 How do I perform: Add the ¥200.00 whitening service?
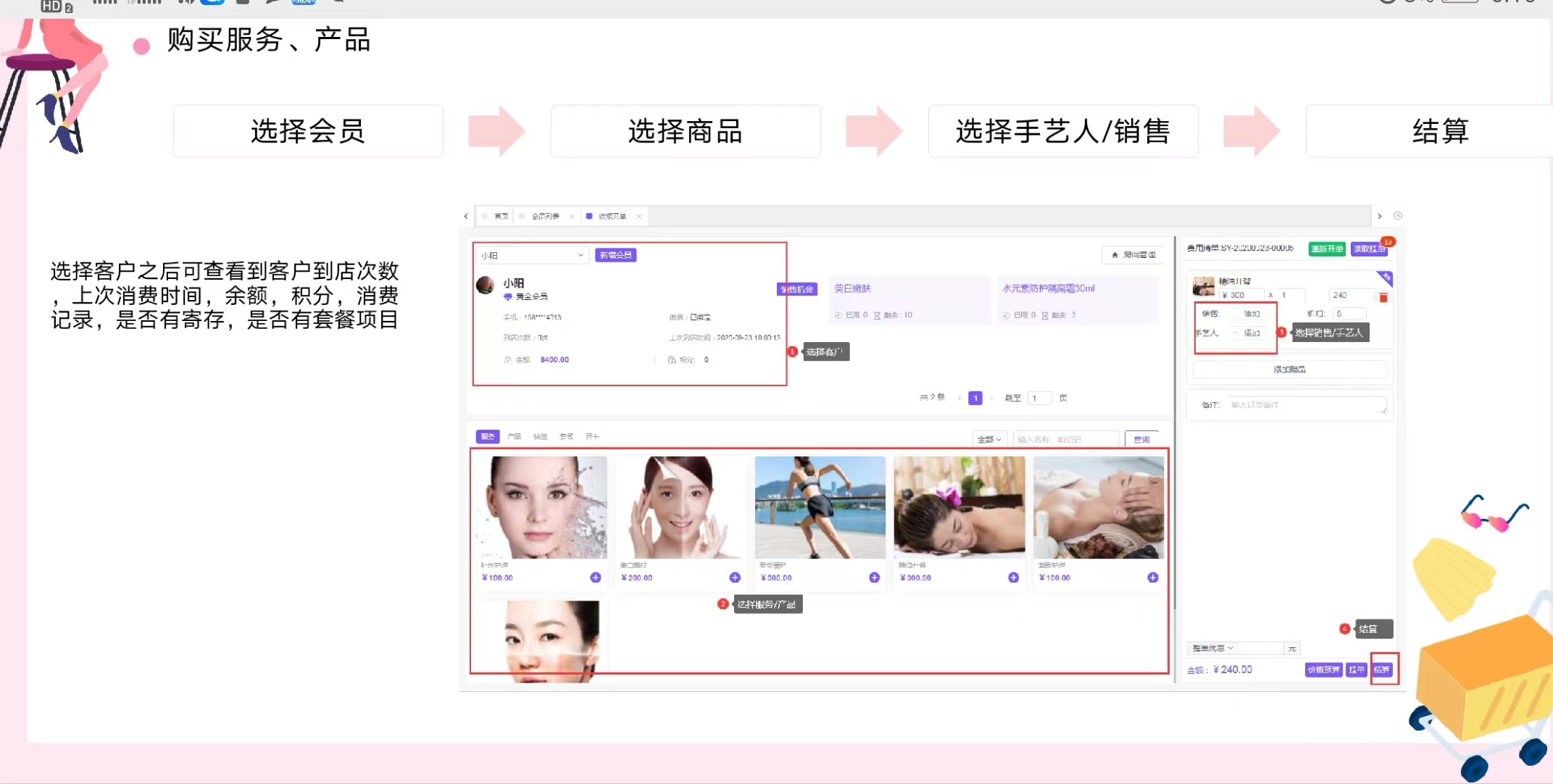pos(735,577)
